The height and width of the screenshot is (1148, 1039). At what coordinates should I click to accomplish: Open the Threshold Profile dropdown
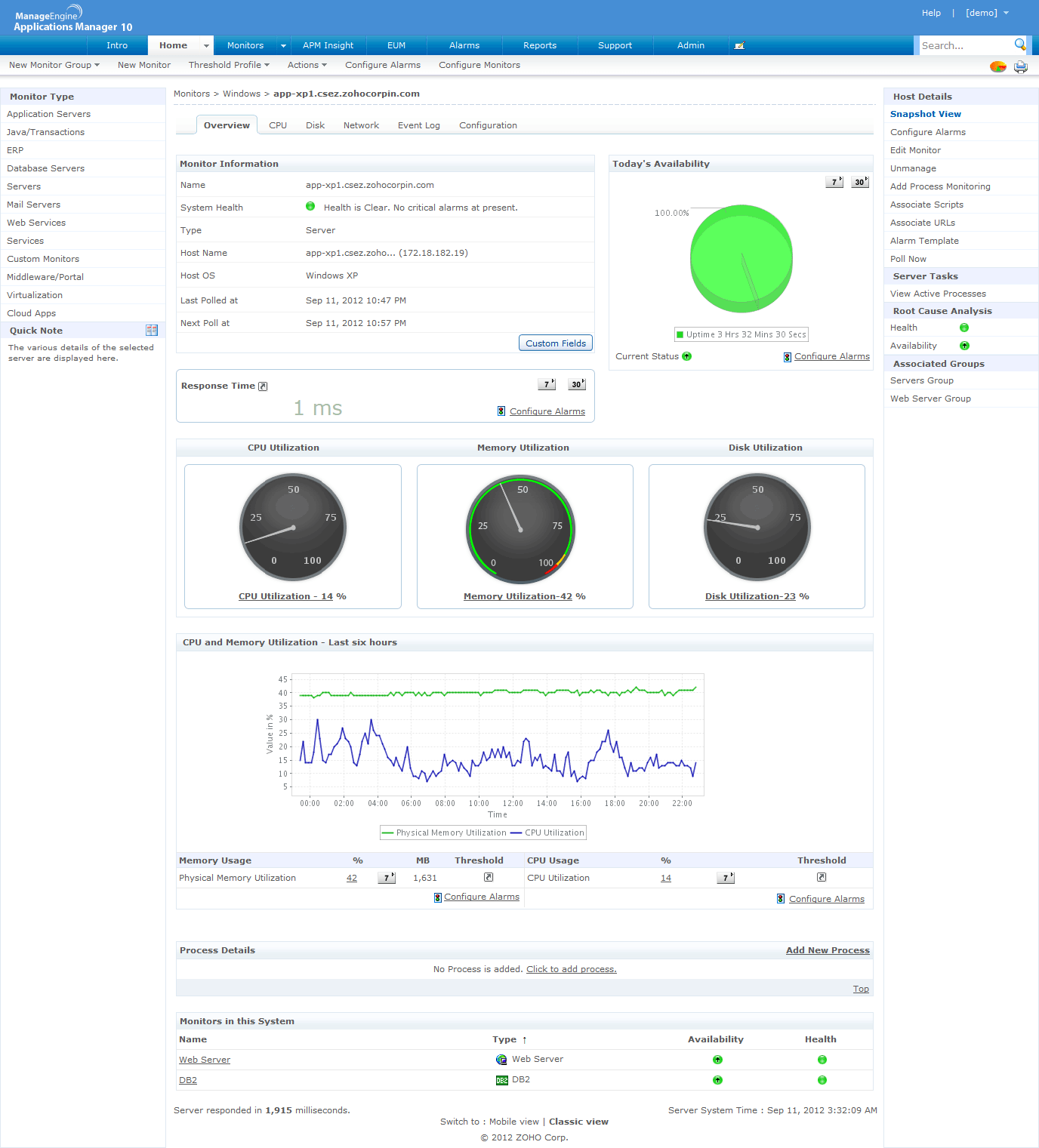tap(229, 65)
